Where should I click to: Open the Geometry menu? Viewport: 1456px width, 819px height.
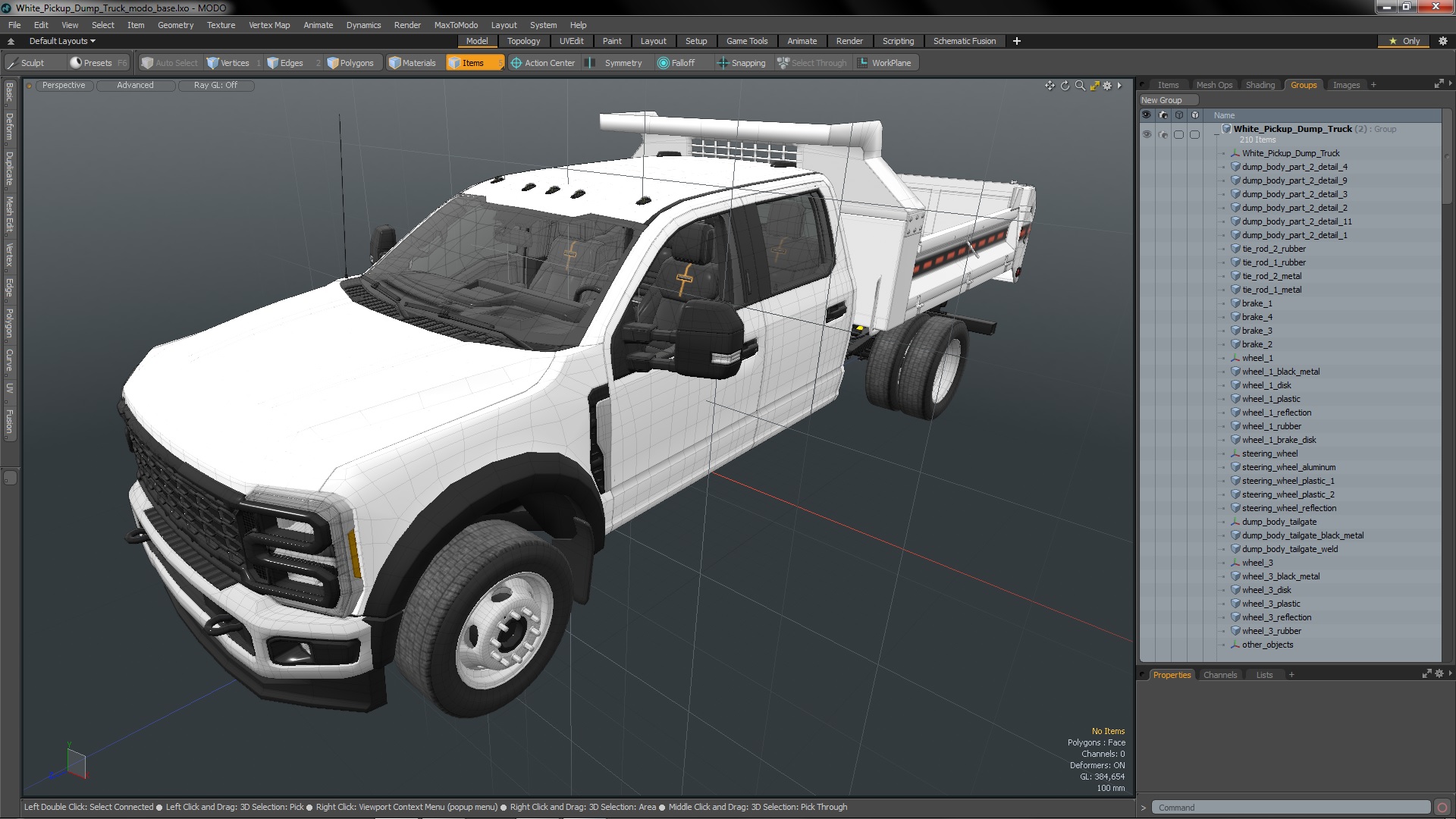(175, 25)
